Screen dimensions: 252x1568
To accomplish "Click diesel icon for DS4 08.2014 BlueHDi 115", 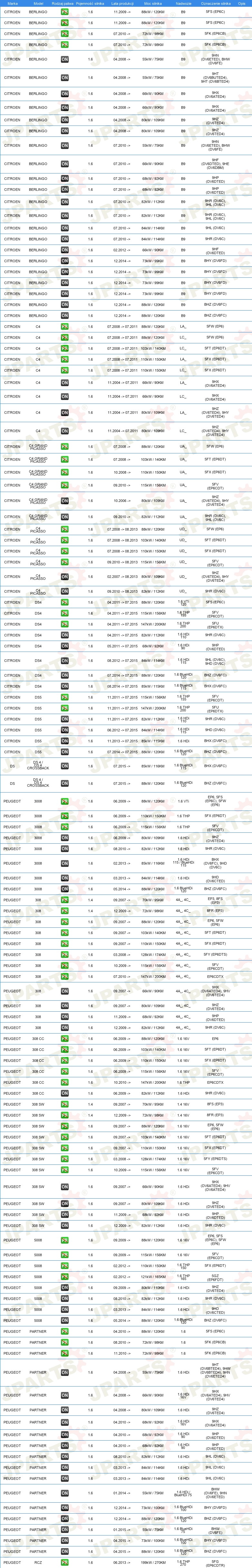I will click(65, 687).
